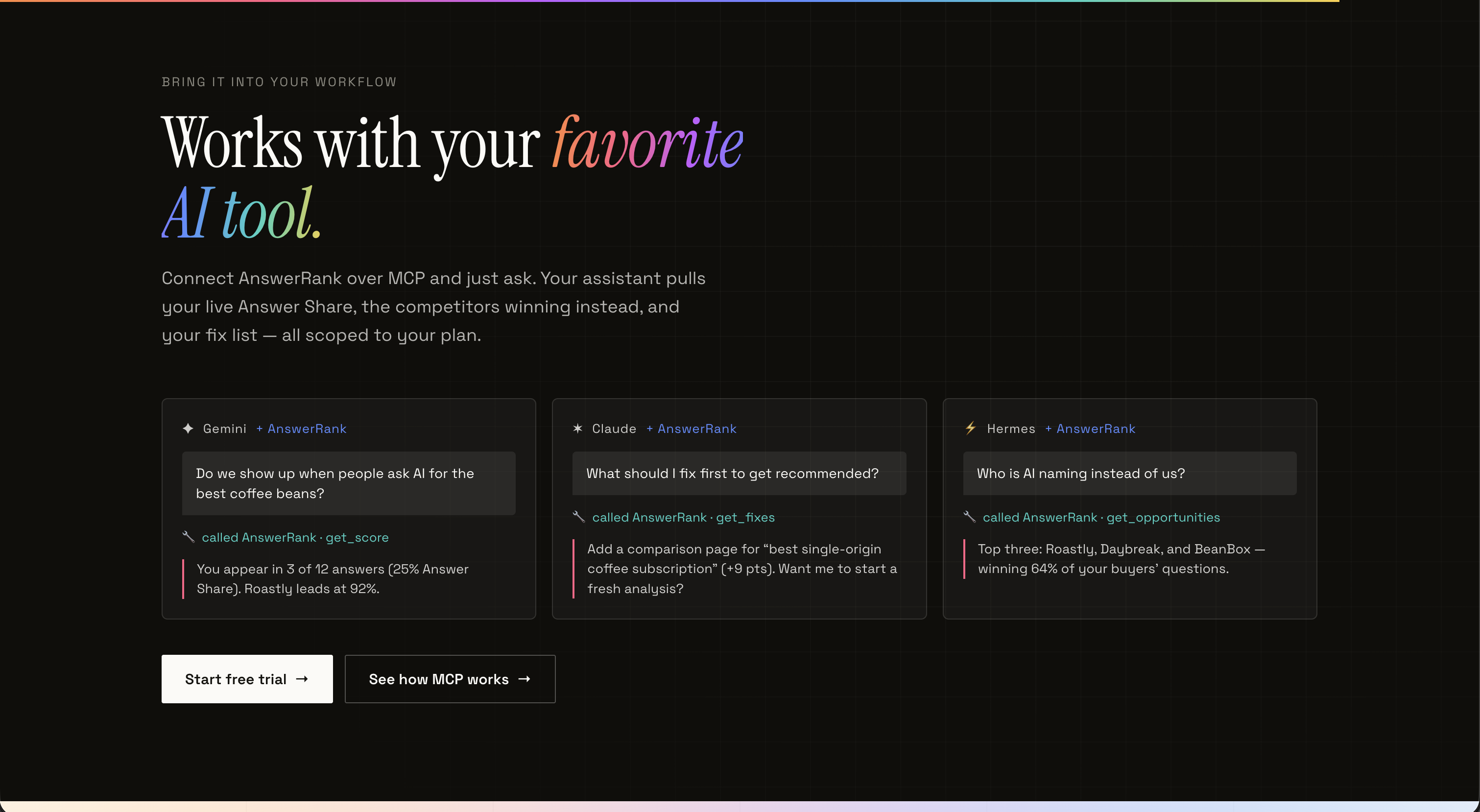Viewport: 1480px width, 812px height.
Task: Click the 'Works with your favorite AI tool.' heading
Action: coord(452,176)
